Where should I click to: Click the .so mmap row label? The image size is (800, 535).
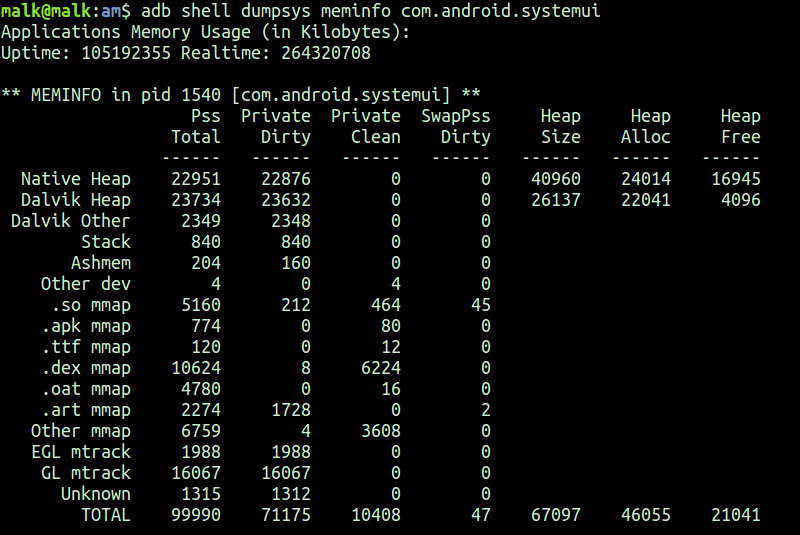click(x=91, y=305)
